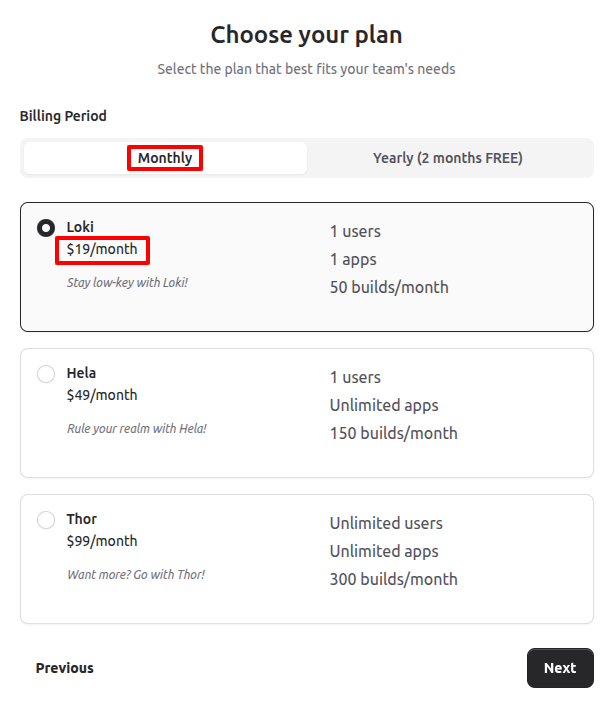This screenshot has height=708, width=615.
Task: Click the "Choose your plan" heading
Action: [x=306, y=35]
